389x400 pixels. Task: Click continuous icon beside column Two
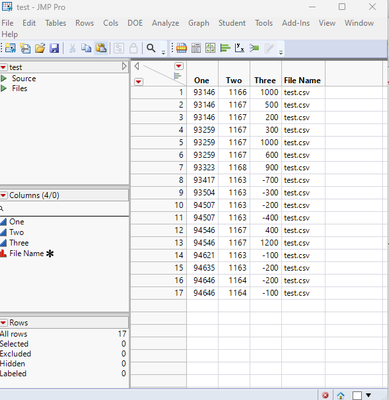tap(3, 232)
